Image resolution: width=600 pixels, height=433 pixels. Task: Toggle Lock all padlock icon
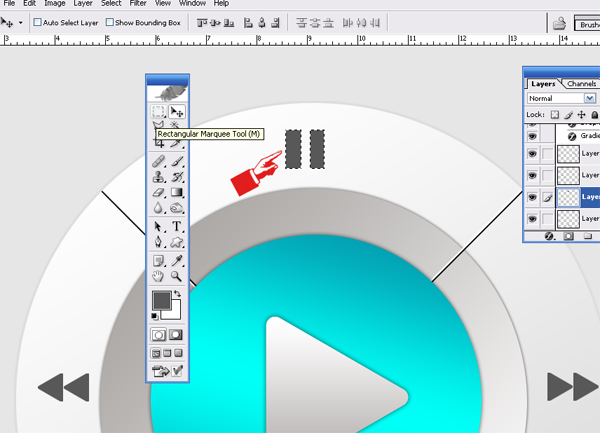tap(594, 115)
